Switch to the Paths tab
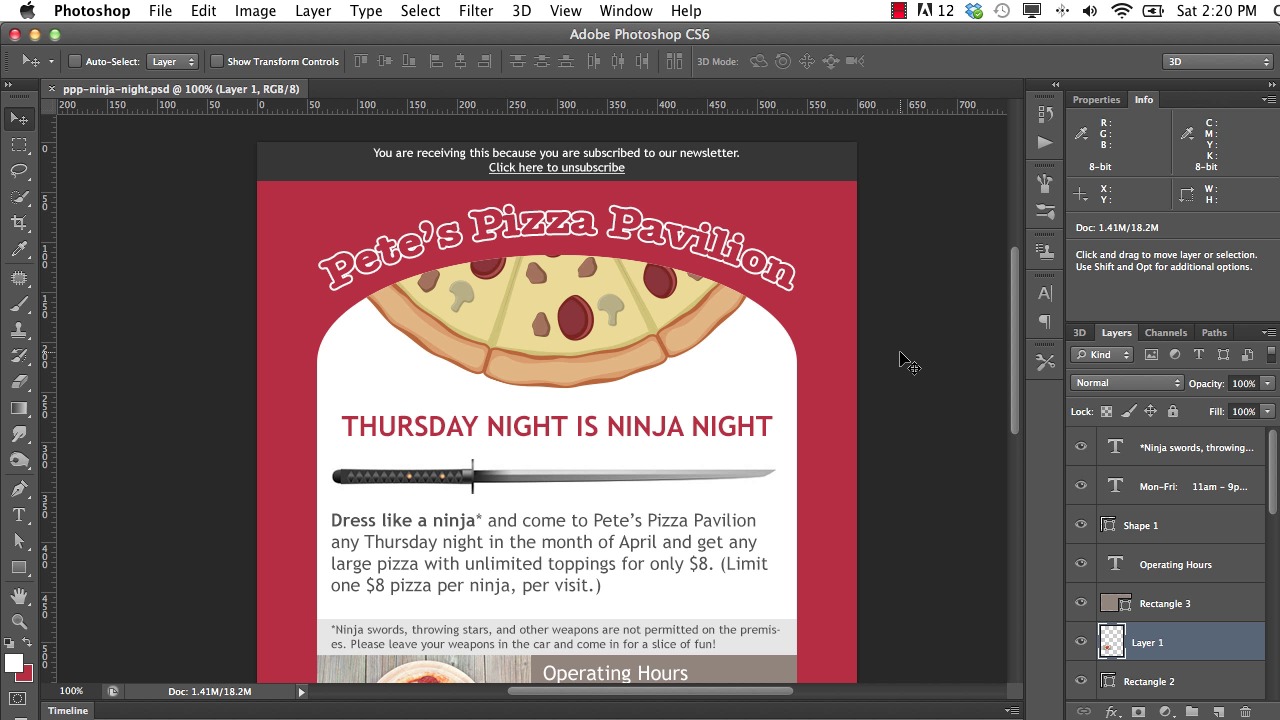 [x=1214, y=333]
